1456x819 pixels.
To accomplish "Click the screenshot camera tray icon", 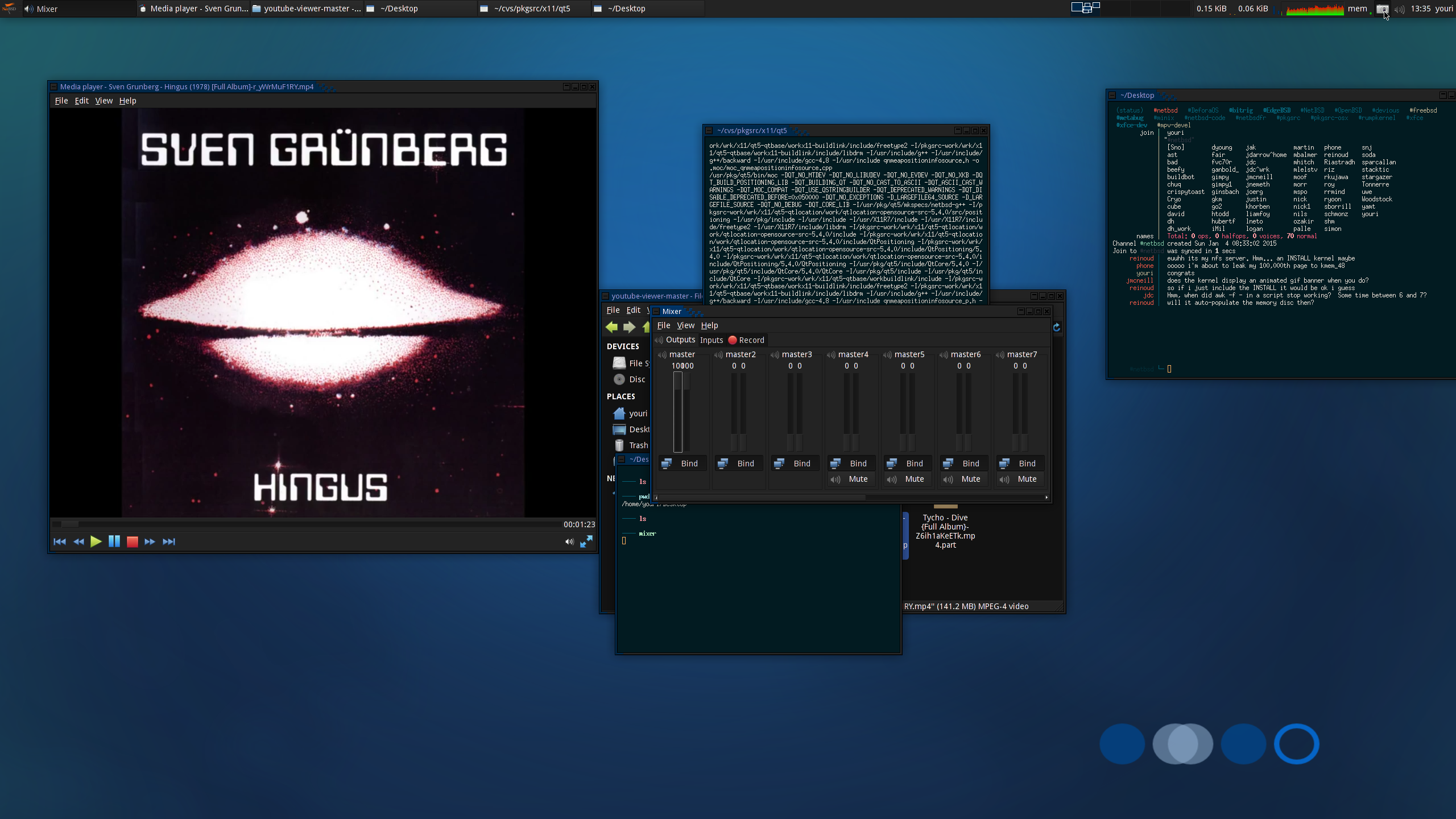I will point(1383,9).
